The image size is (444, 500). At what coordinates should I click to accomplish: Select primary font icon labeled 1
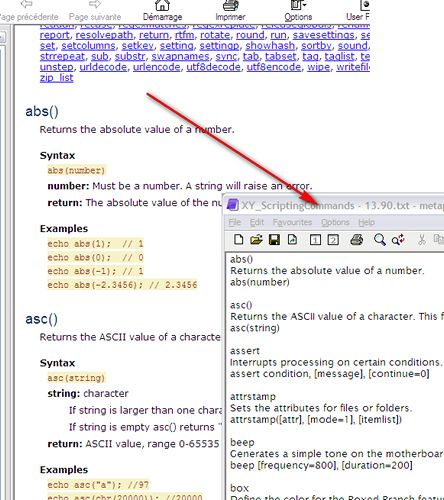pos(315,240)
